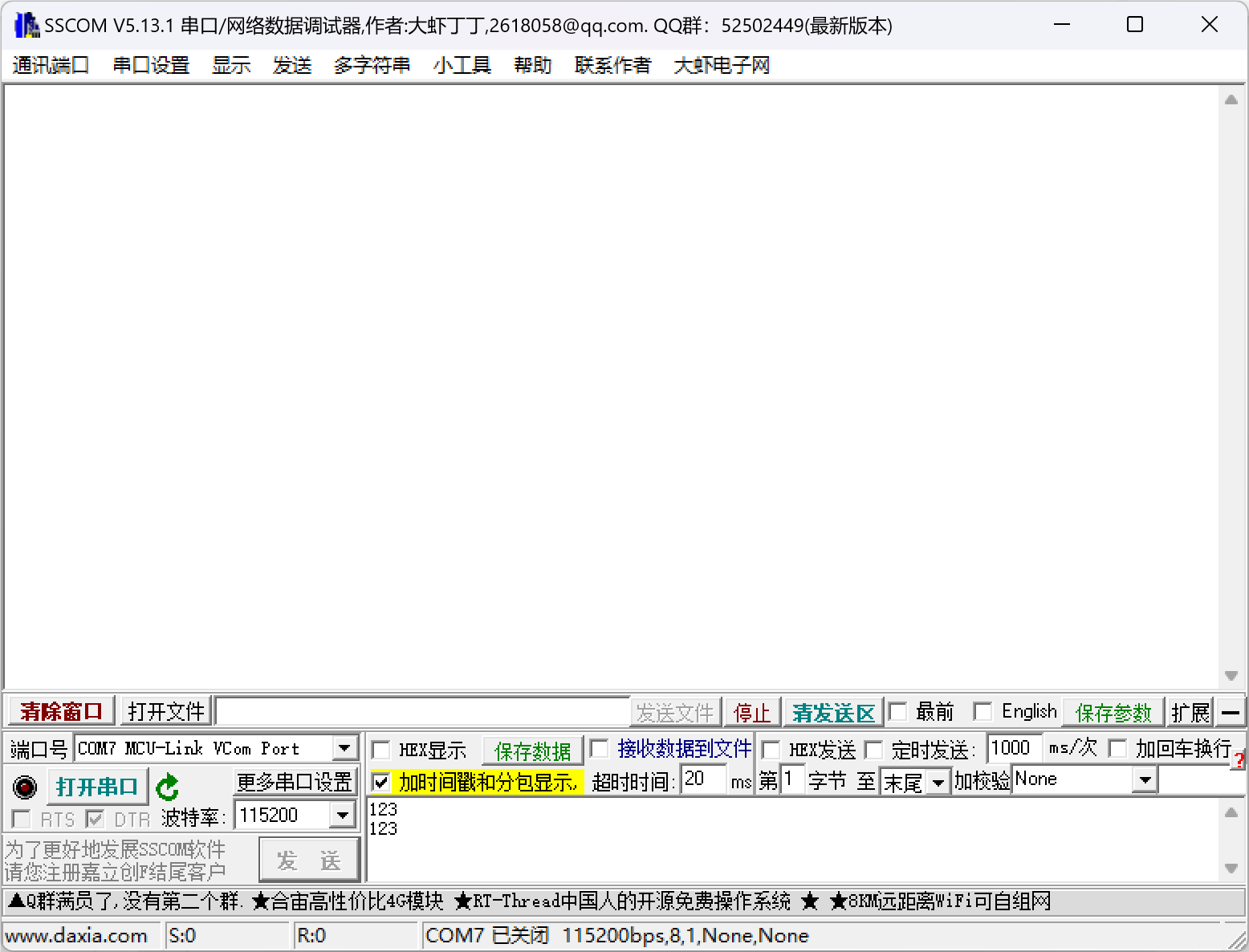Screen dimensions: 1249x952
Task: Click the COM7 已关闭 status text
Action: tap(487, 936)
